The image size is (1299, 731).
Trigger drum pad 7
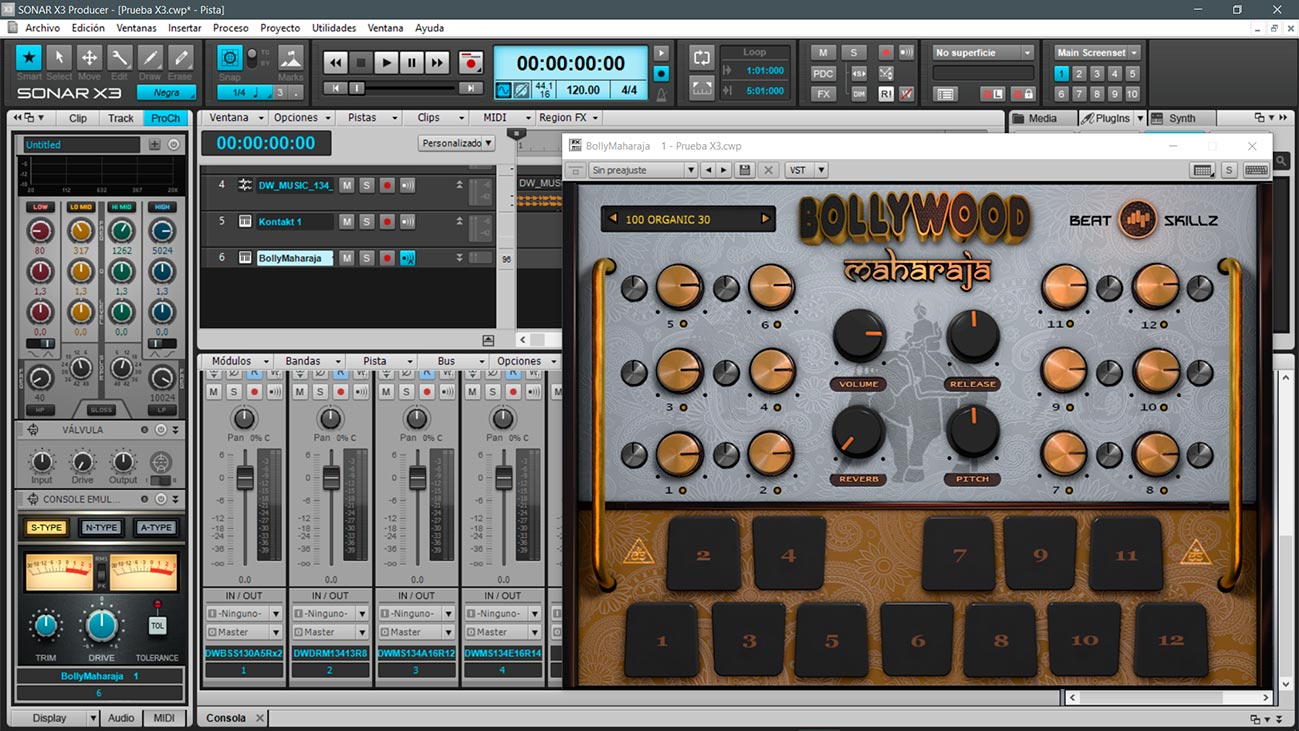[x=959, y=554]
